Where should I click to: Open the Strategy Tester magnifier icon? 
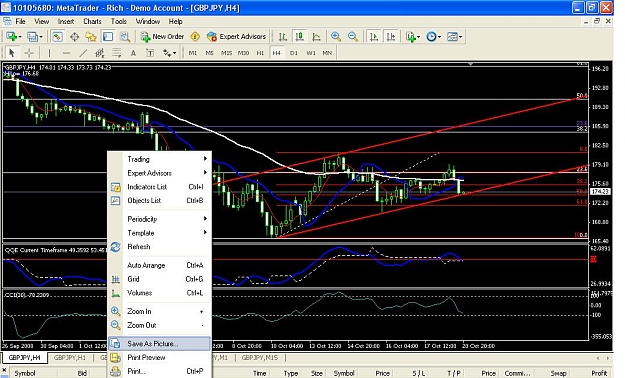coord(125,37)
